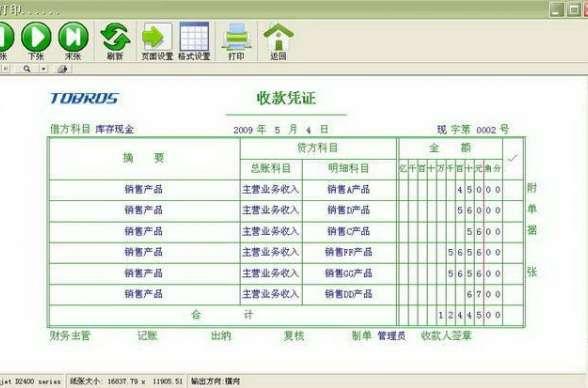
Task: Maximize the print preview window
Action: (x=574, y=9)
